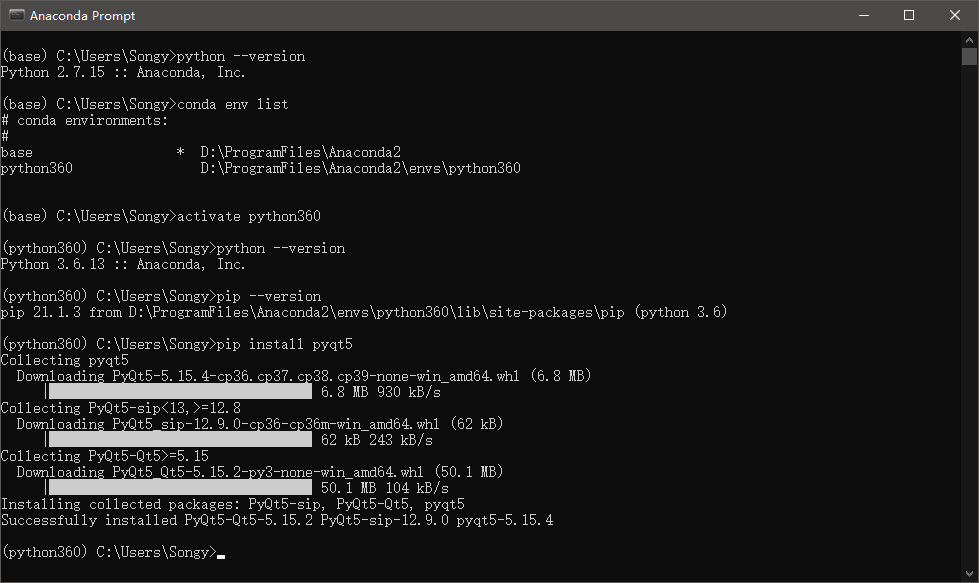
Task: Maximize the Anaconda Prompt window
Action: coord(908,15)
